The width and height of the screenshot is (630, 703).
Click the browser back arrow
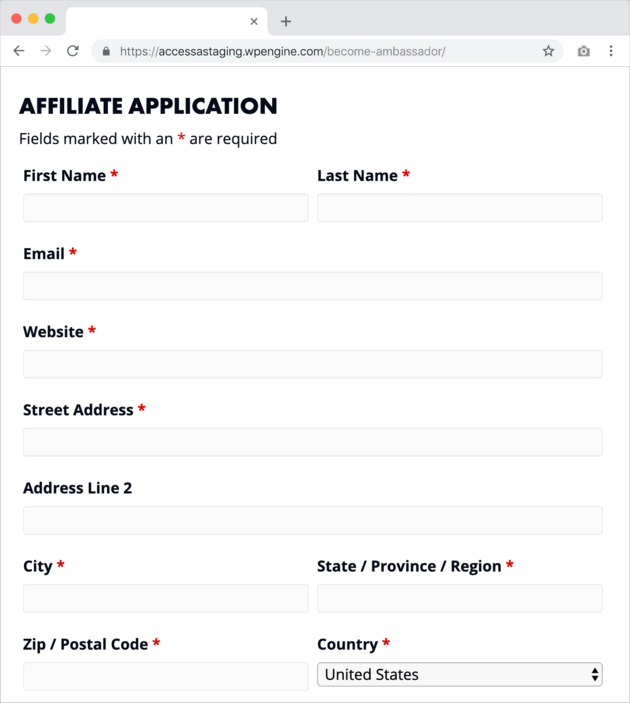tap(18, 51)
